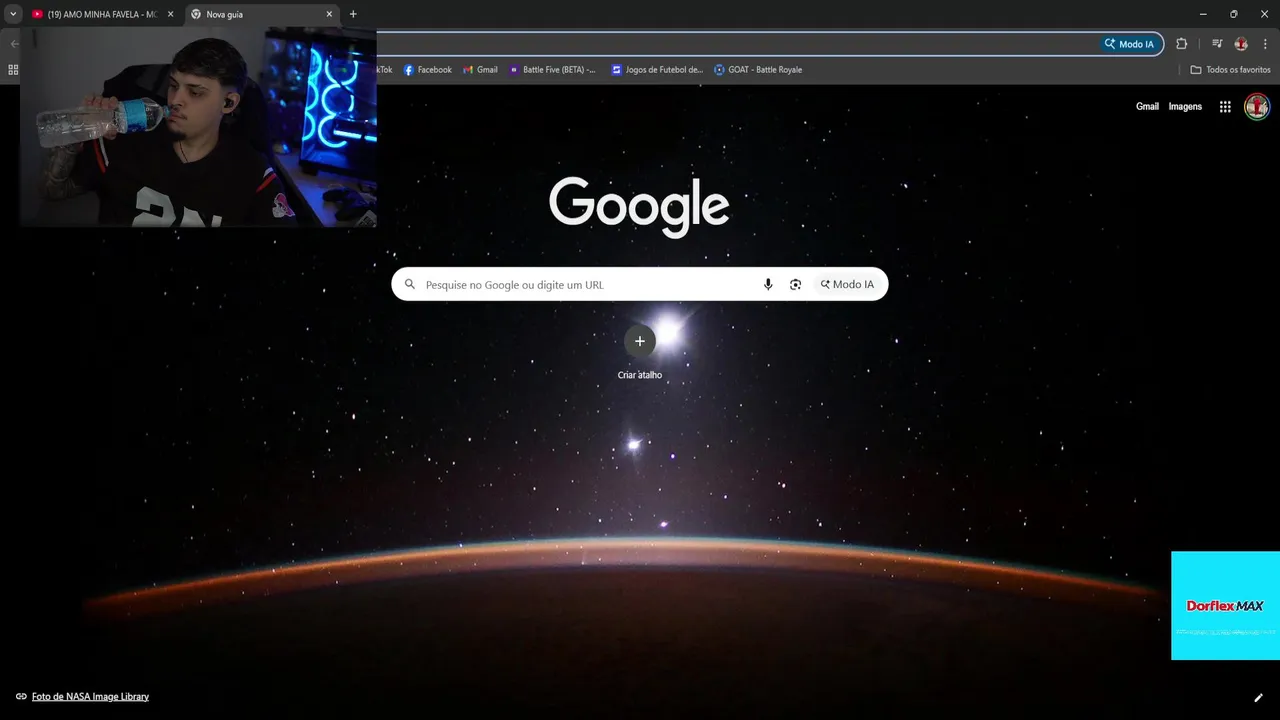
Task: Open the apps grid icon in bookmarks bar
Action: tap(13, 70)
